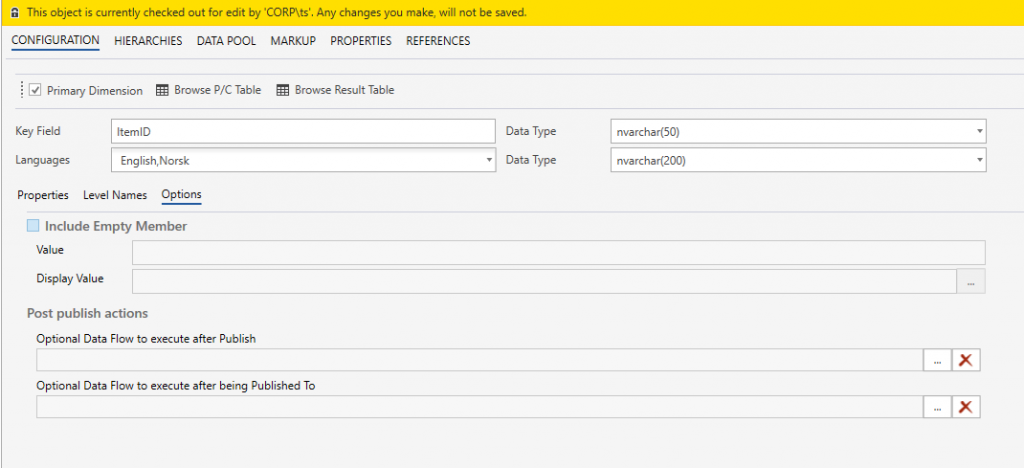1024x468 pixels.
Task: Click the Browse Result Table grid icon
Action: [283, 90]
